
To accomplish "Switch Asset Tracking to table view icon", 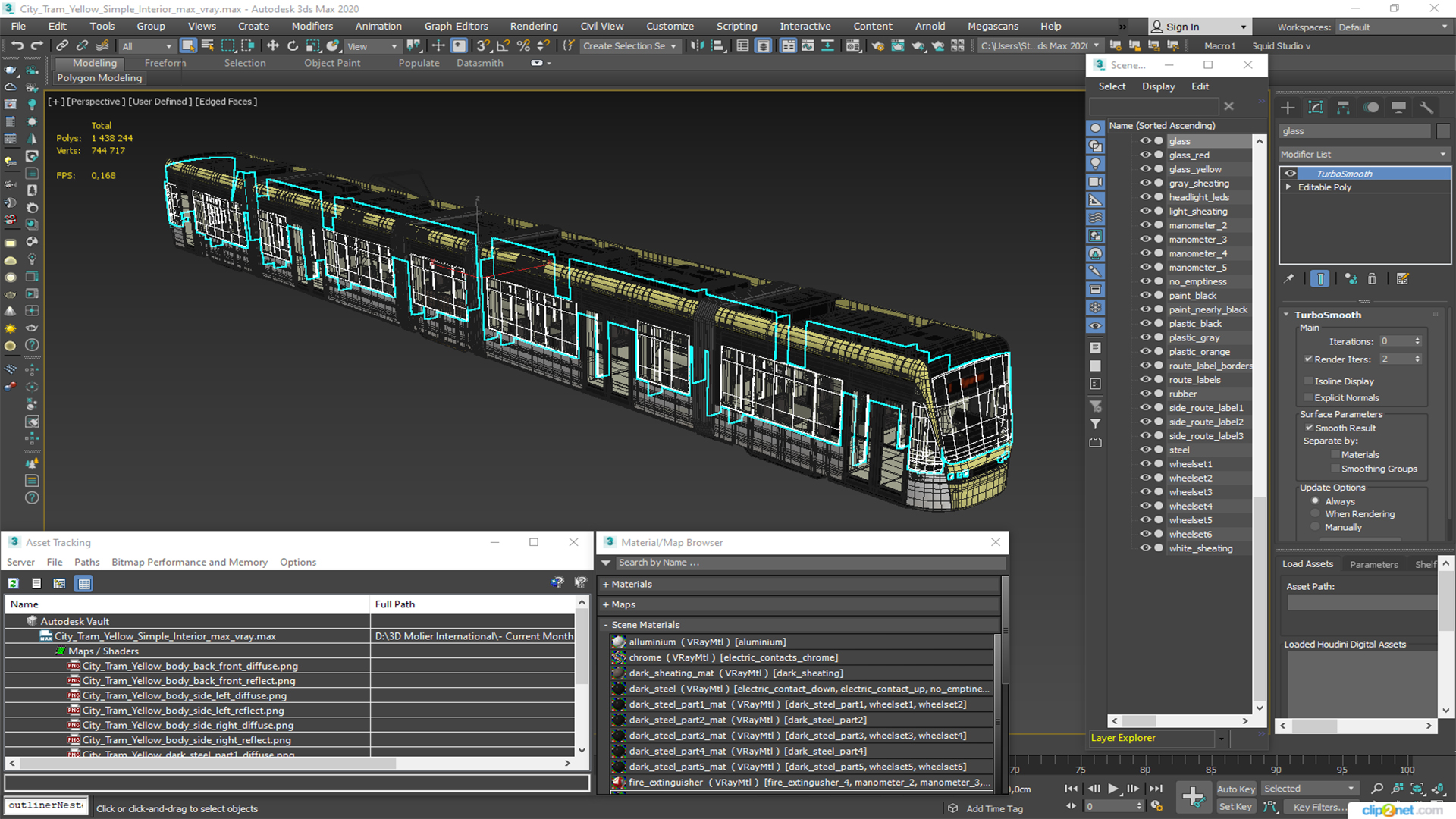I will pos(84,583).
